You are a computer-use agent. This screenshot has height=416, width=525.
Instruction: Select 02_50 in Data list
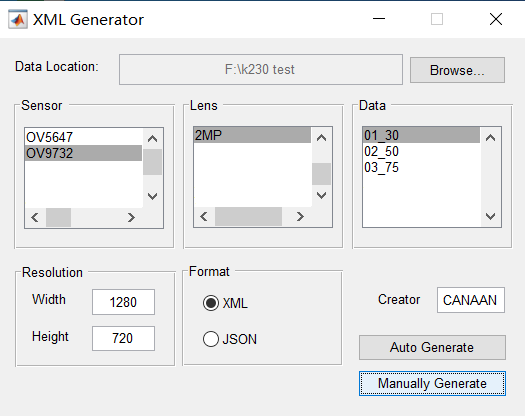click(421, 151)
